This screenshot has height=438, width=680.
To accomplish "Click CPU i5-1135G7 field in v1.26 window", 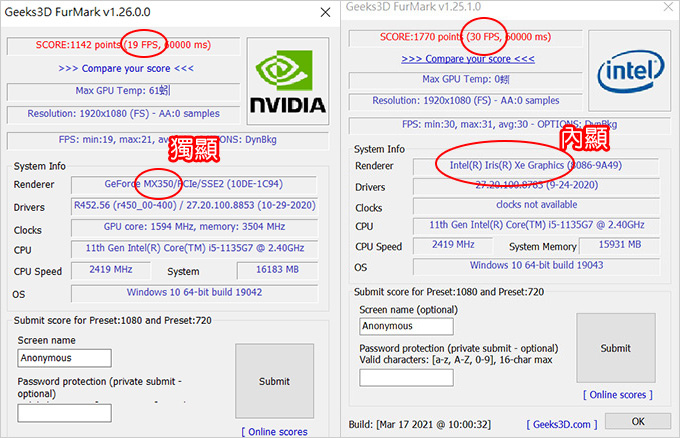I will (x=194, y=248).
